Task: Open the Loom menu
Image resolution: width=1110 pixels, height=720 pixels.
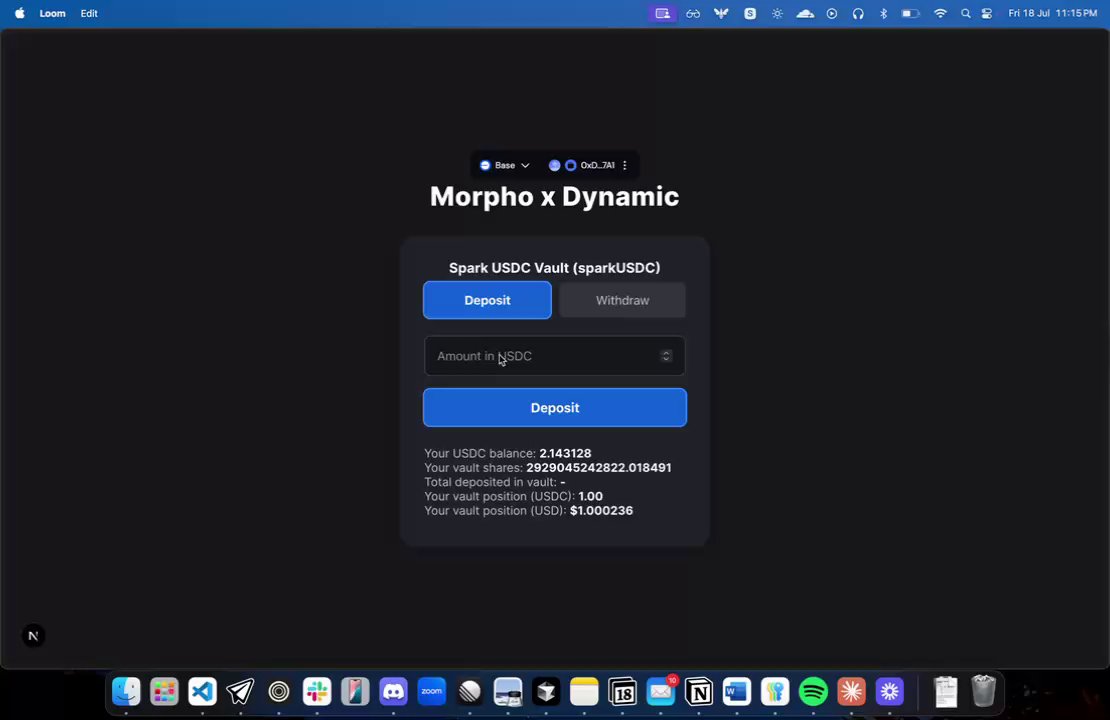Action: (52, 13)
